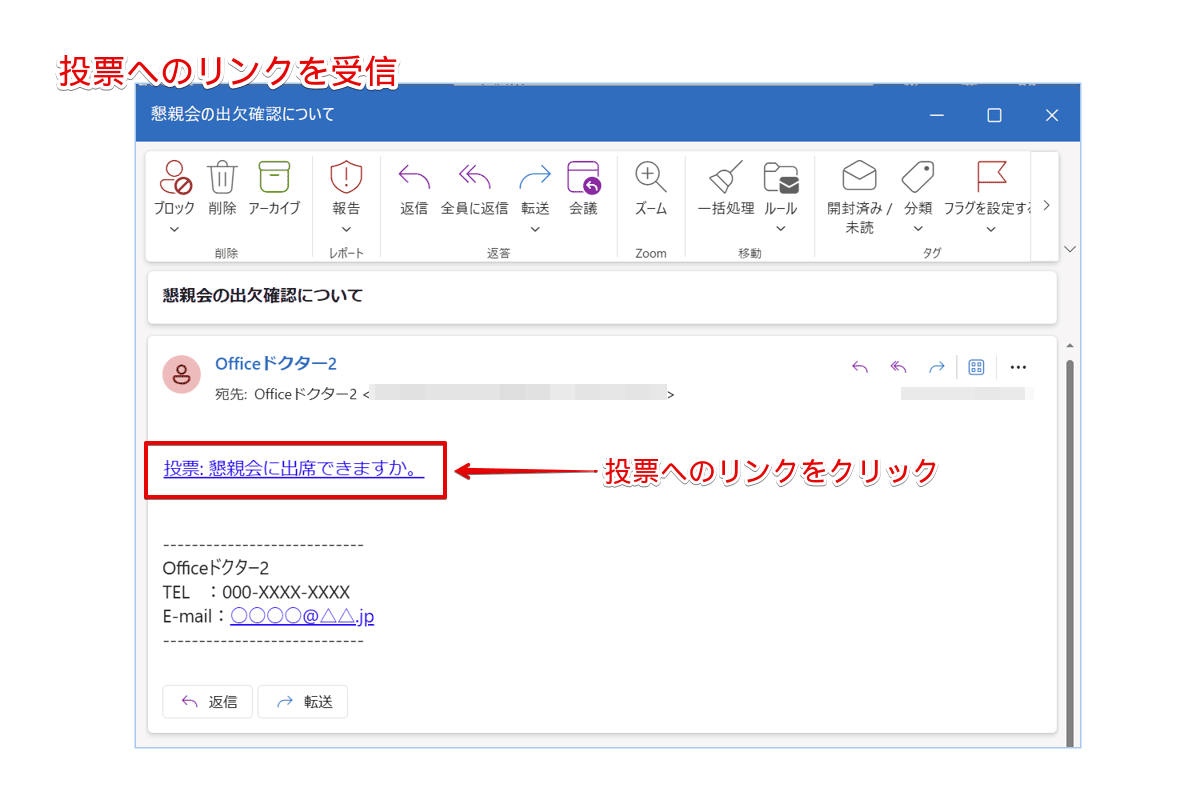Image resolution: width=1200 pixels, height=800 pixels.
Task: Open more actions via the ellipsis icon
Action: (x=1018, y=367)
